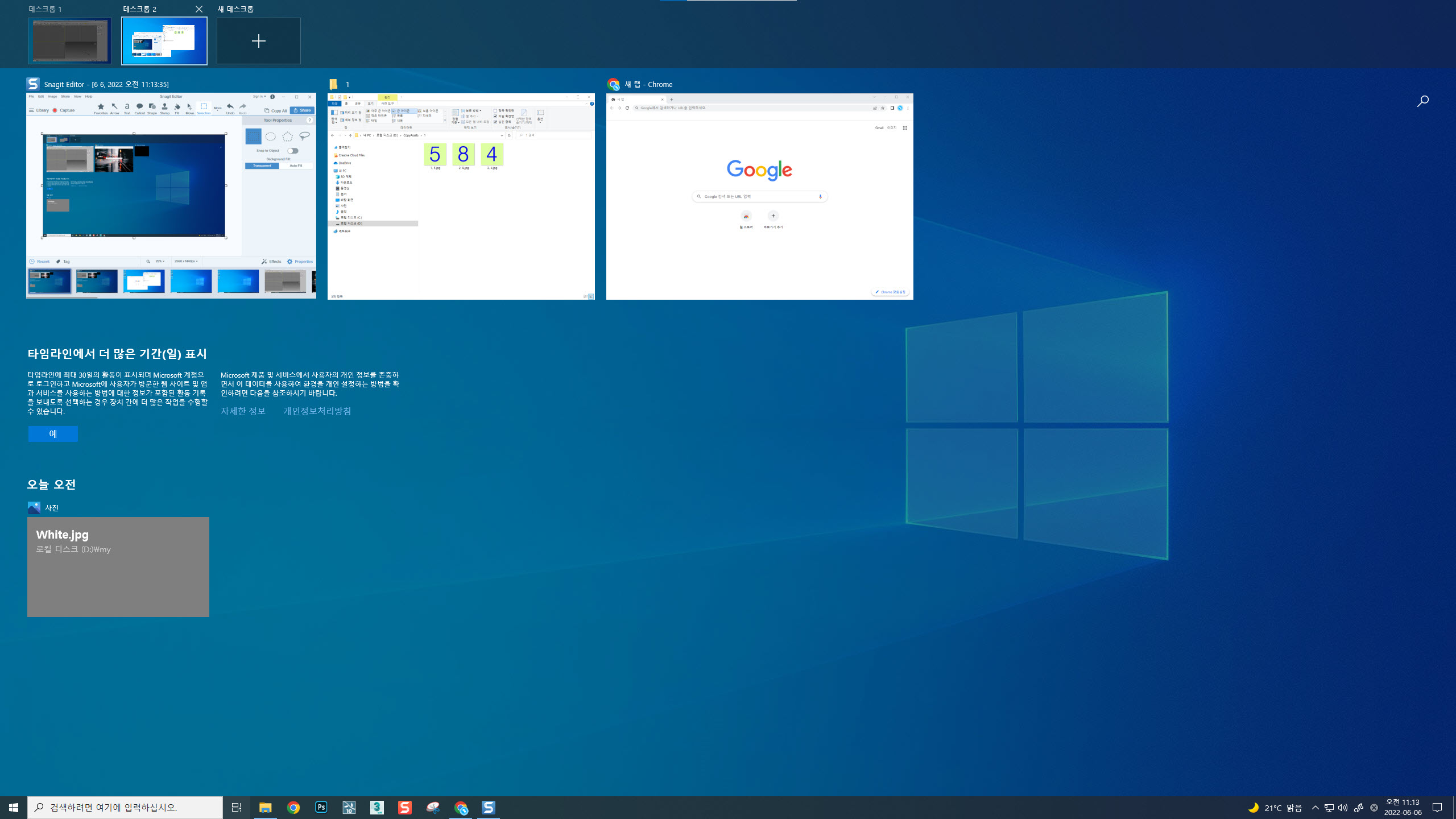Screen dimensions: 1456x819
Task: Open the 자세한 정보 link
Action: point(243,411)
